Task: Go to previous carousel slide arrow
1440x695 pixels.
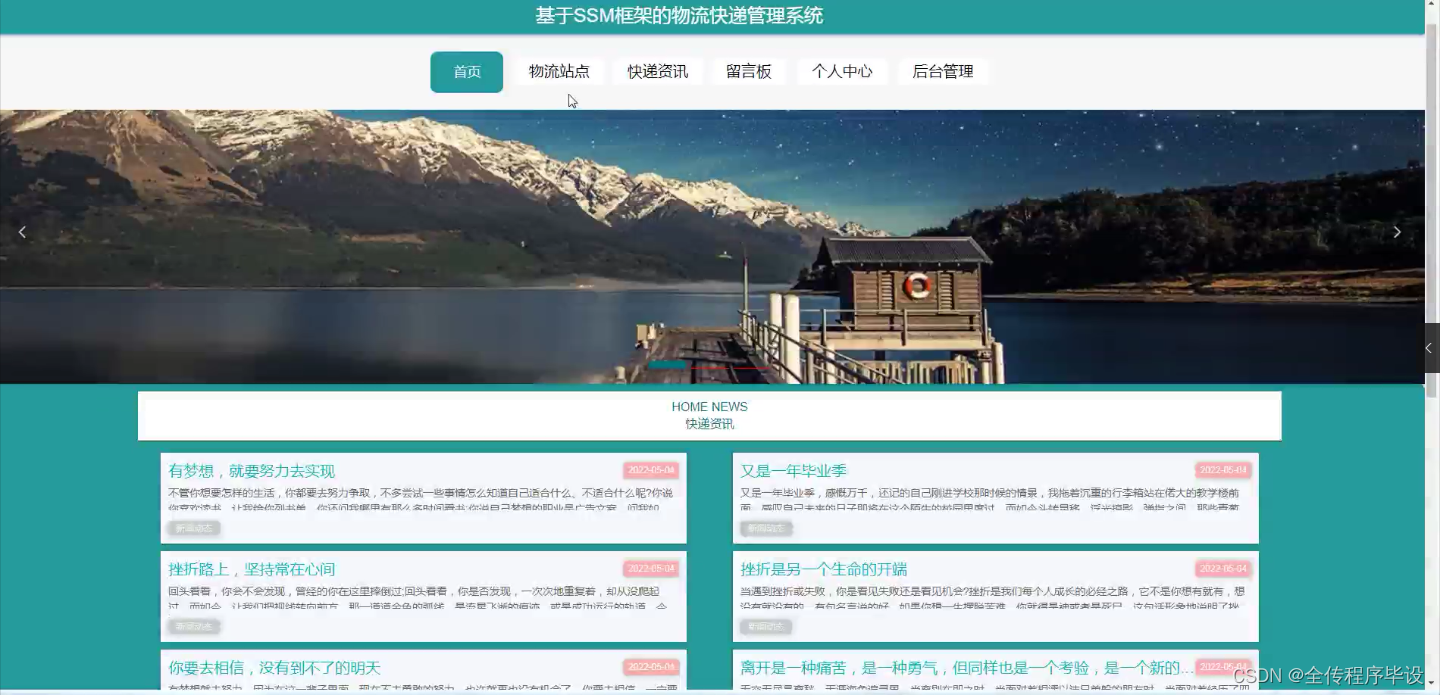Action: coord(22,232)
